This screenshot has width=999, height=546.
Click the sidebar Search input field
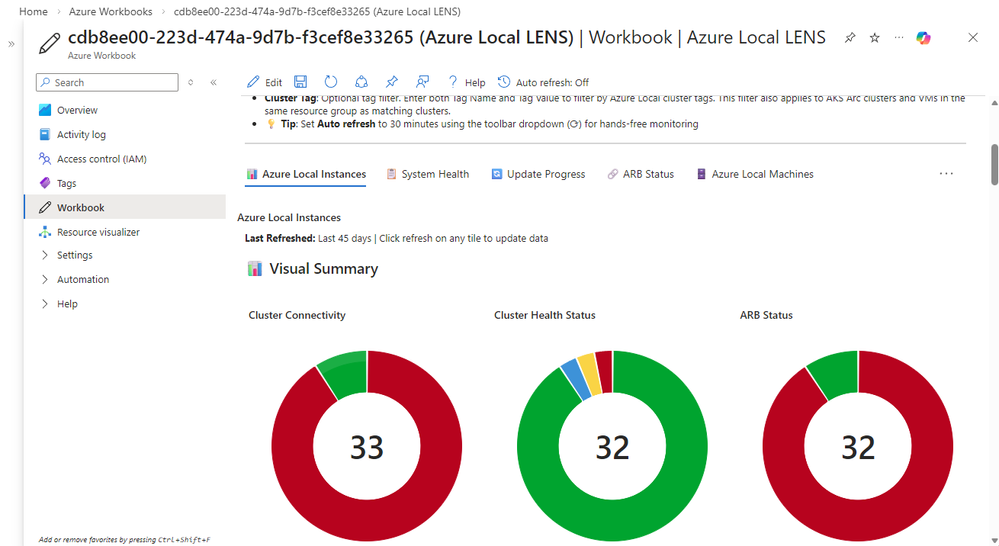point(107,82)
